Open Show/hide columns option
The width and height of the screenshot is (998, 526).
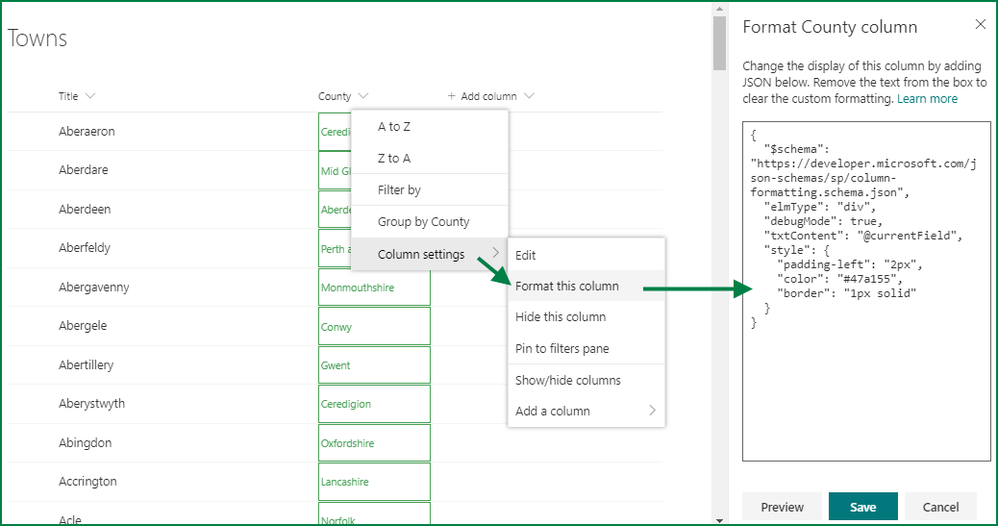[x=568, y=380]
